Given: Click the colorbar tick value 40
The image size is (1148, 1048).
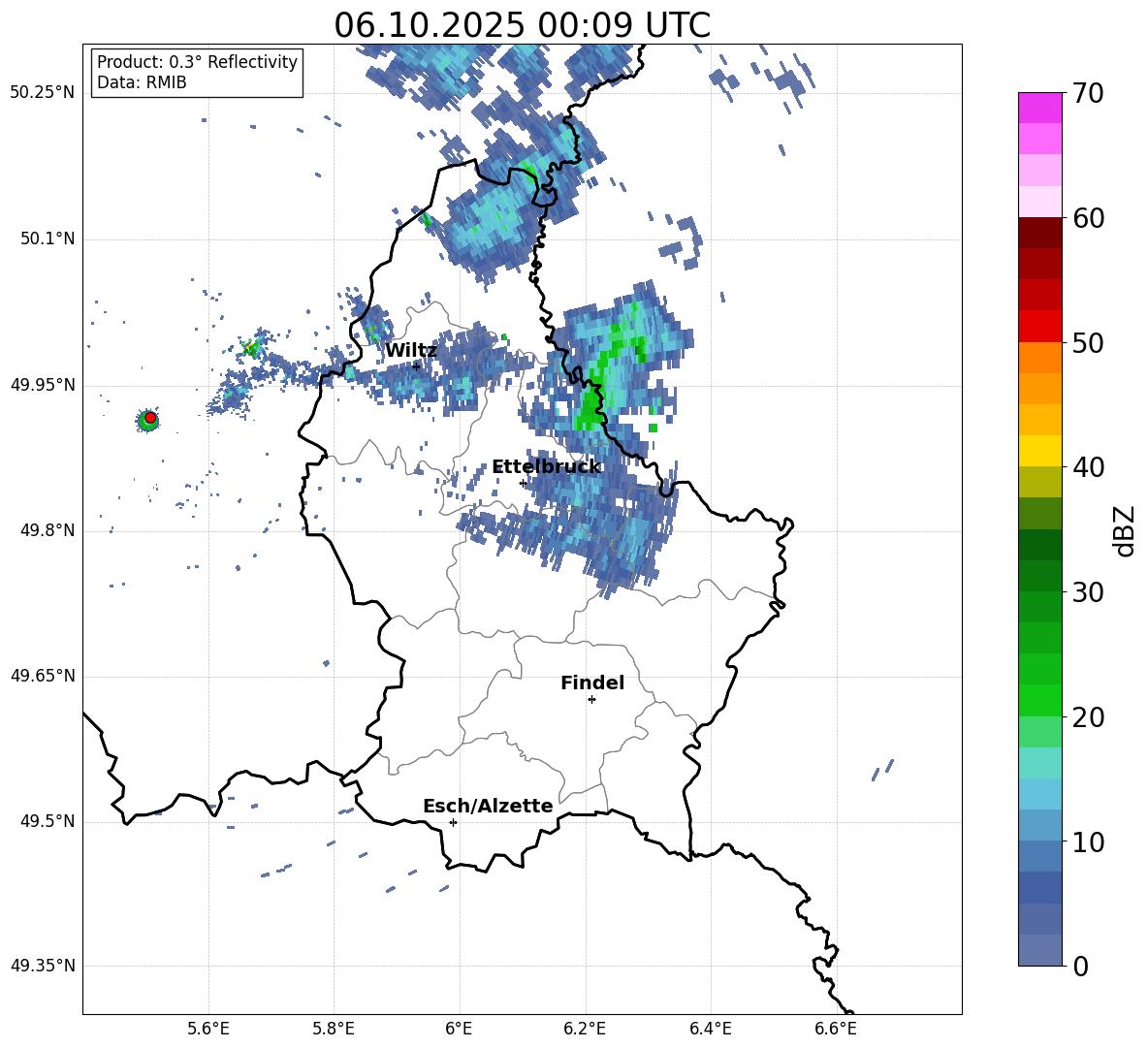Looking at the screenshot, I should click(x=1088, y=467).
